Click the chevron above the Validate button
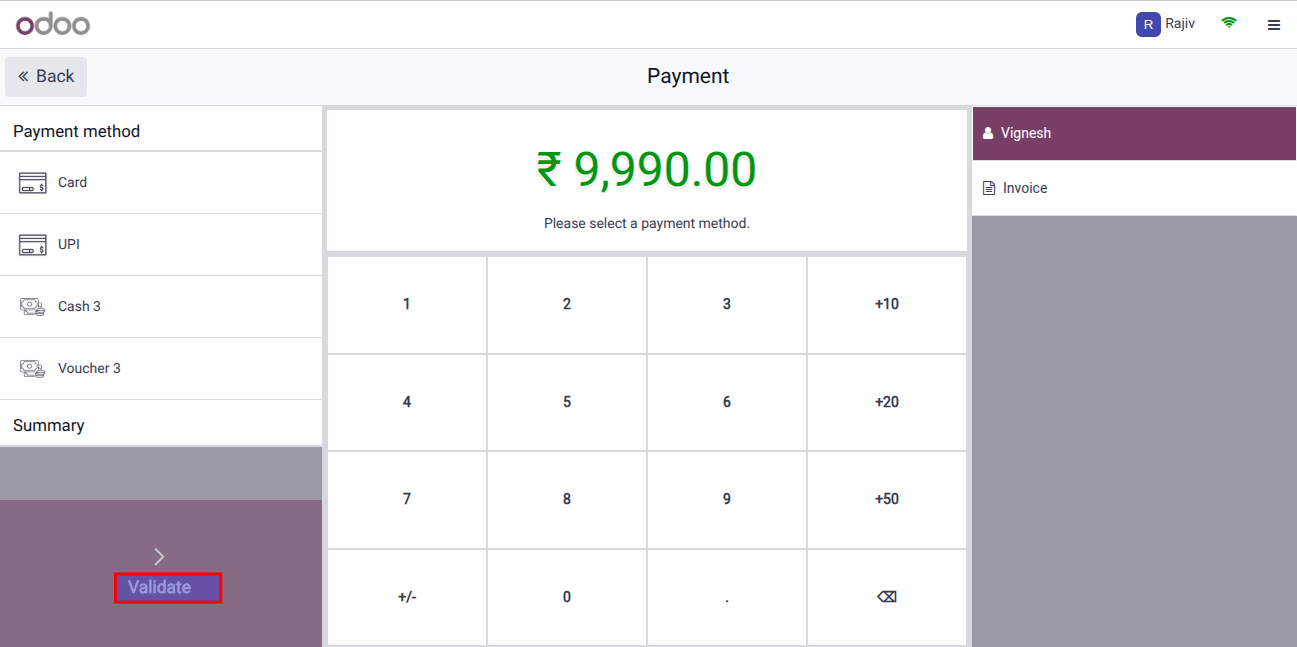1297x647 pixels. [x=159, y=555]
